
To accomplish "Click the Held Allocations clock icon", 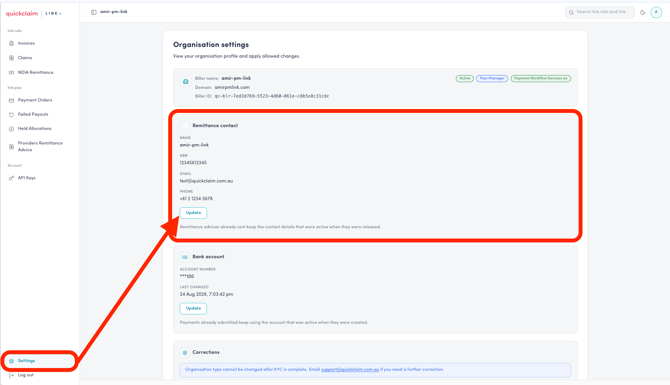I will tap(12, 129).
